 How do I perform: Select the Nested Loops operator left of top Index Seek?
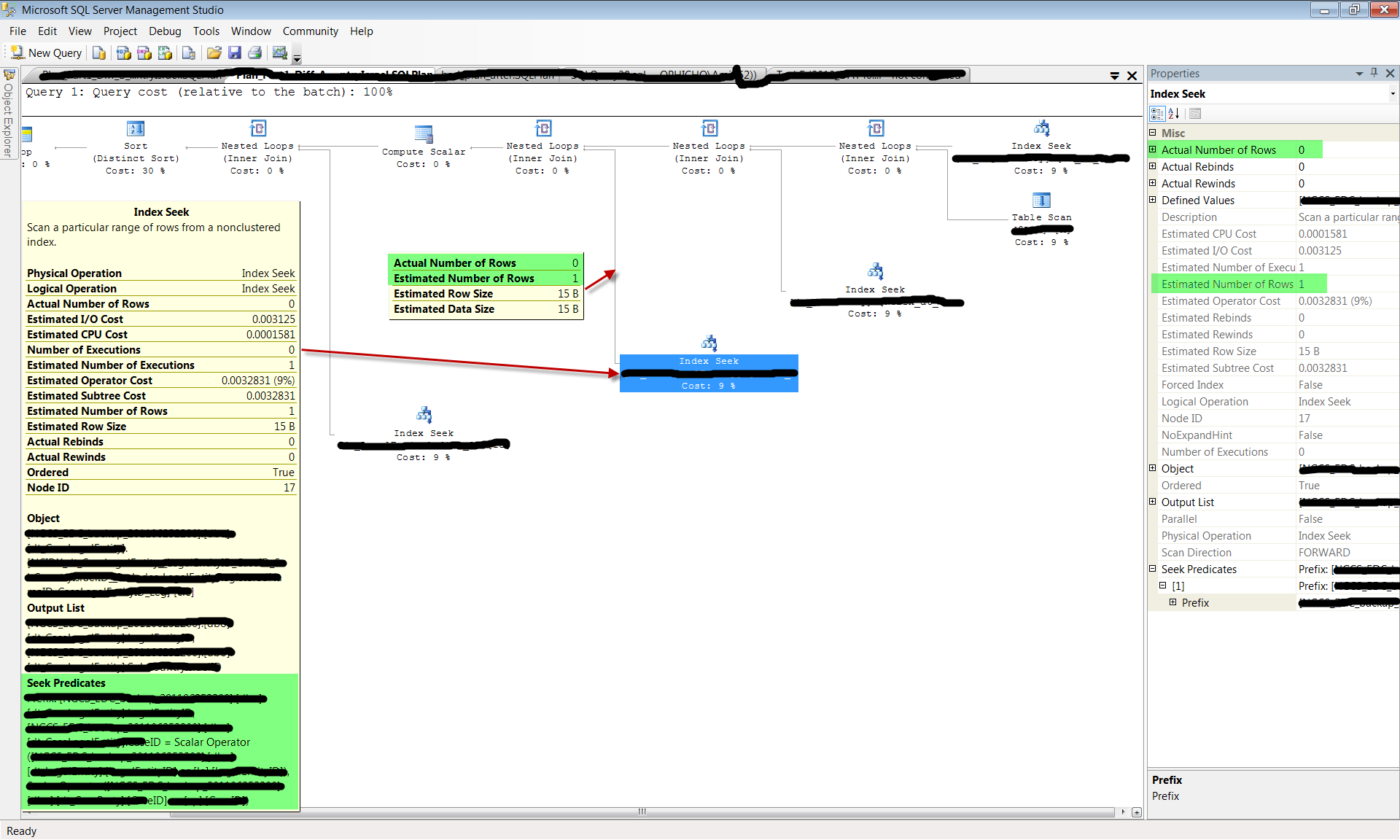(x=875, y=148)
